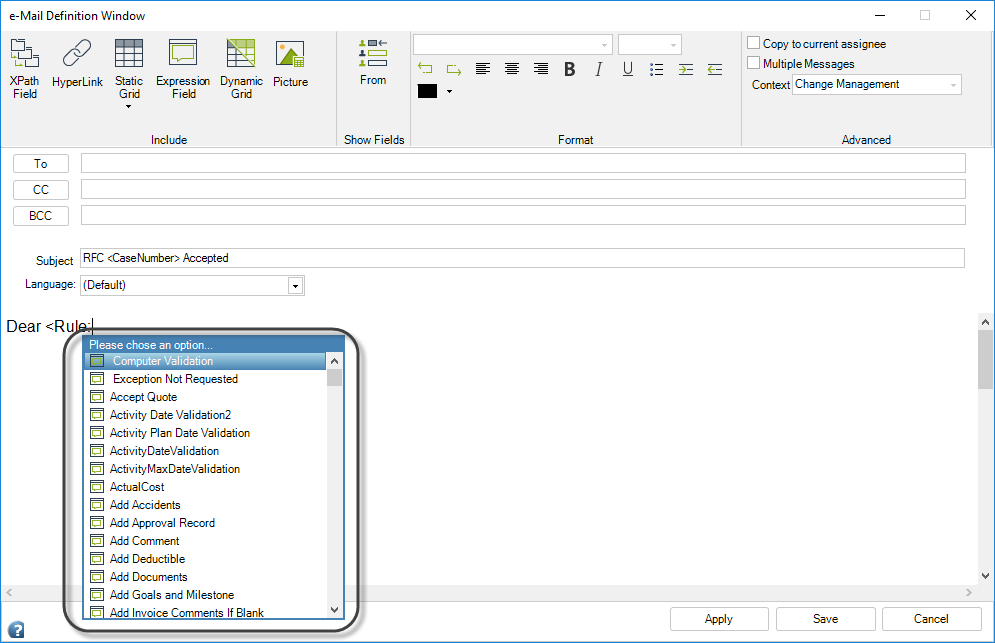Open the Language dropdown
Viewport: 995px width, 643px height.
coord(295,286)
